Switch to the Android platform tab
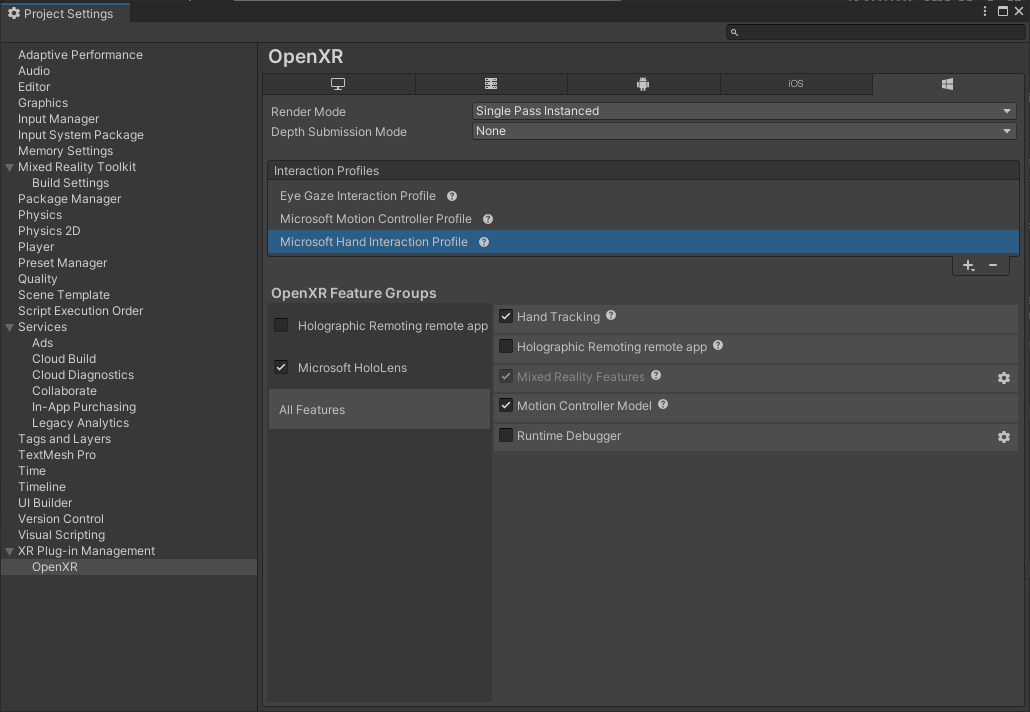The height and width of the screenshot is (712, 1030). click(x=643, y=84)
